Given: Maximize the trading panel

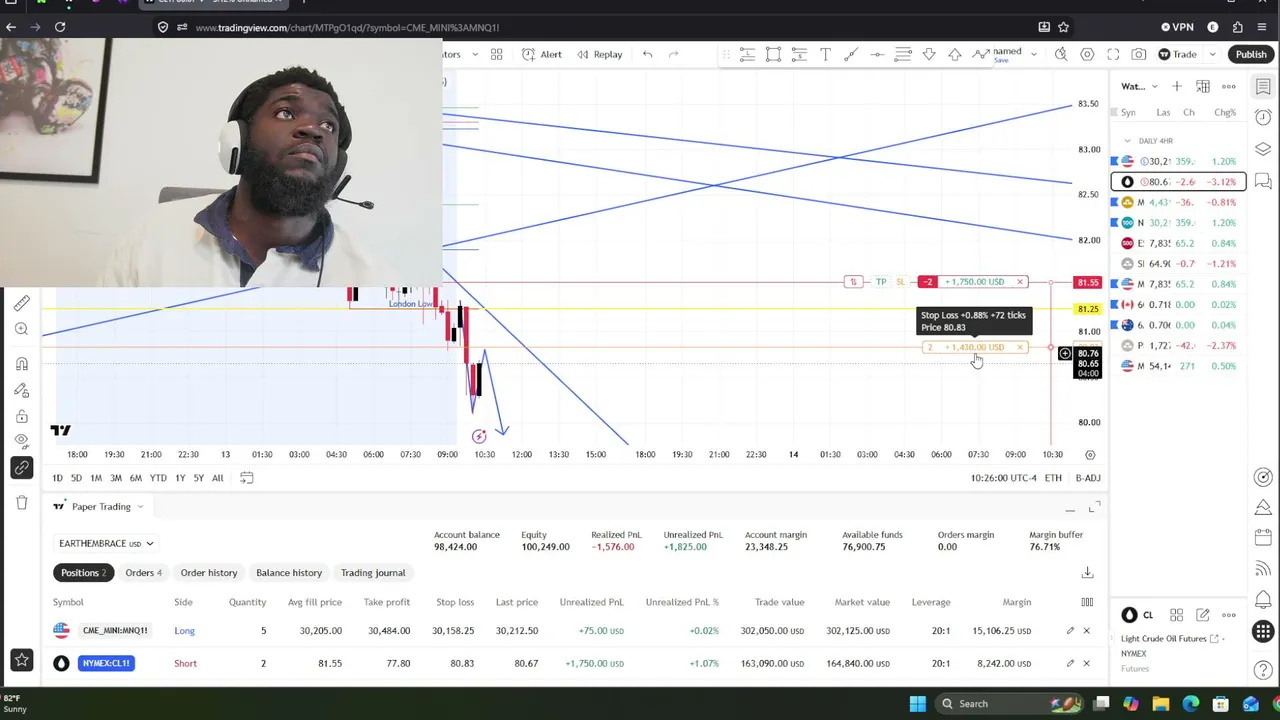Looking at the screenshot, I should 1094,508.
